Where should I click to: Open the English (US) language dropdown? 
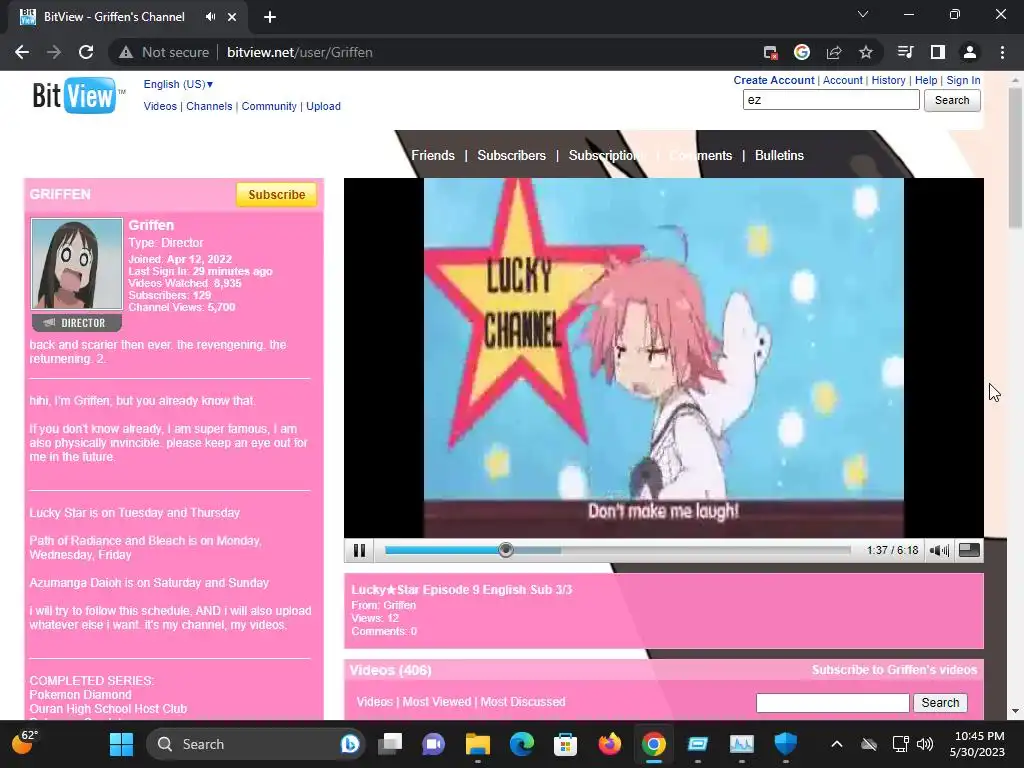point(178,84)
